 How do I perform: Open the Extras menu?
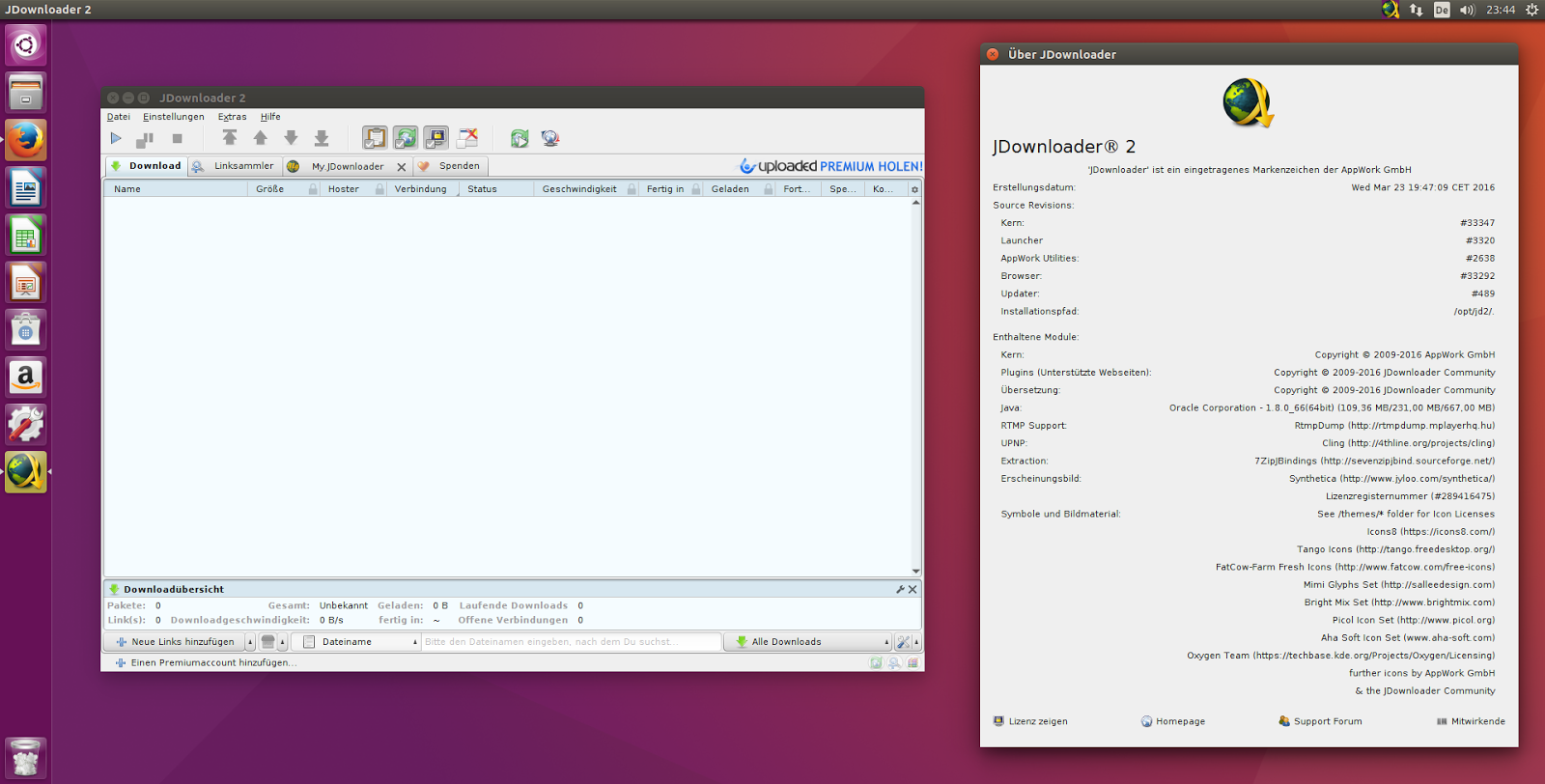232,117
